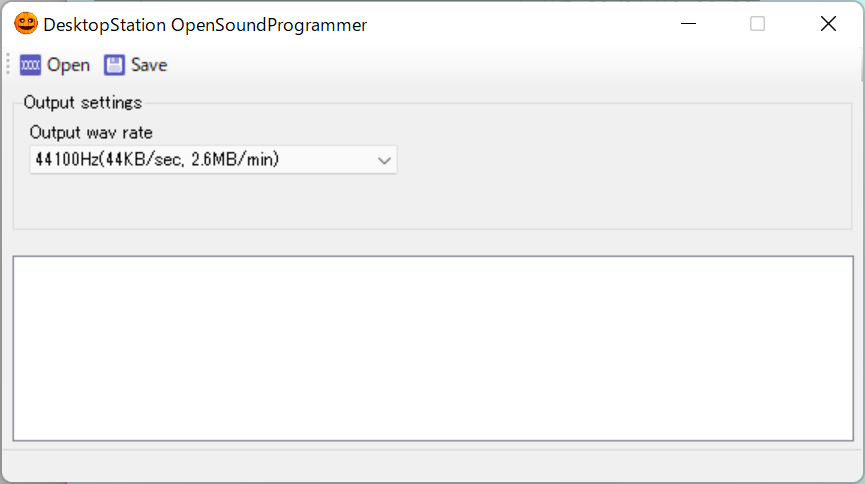
Task: Click the Open waveform toolbar icon
Action: (30, 65)
